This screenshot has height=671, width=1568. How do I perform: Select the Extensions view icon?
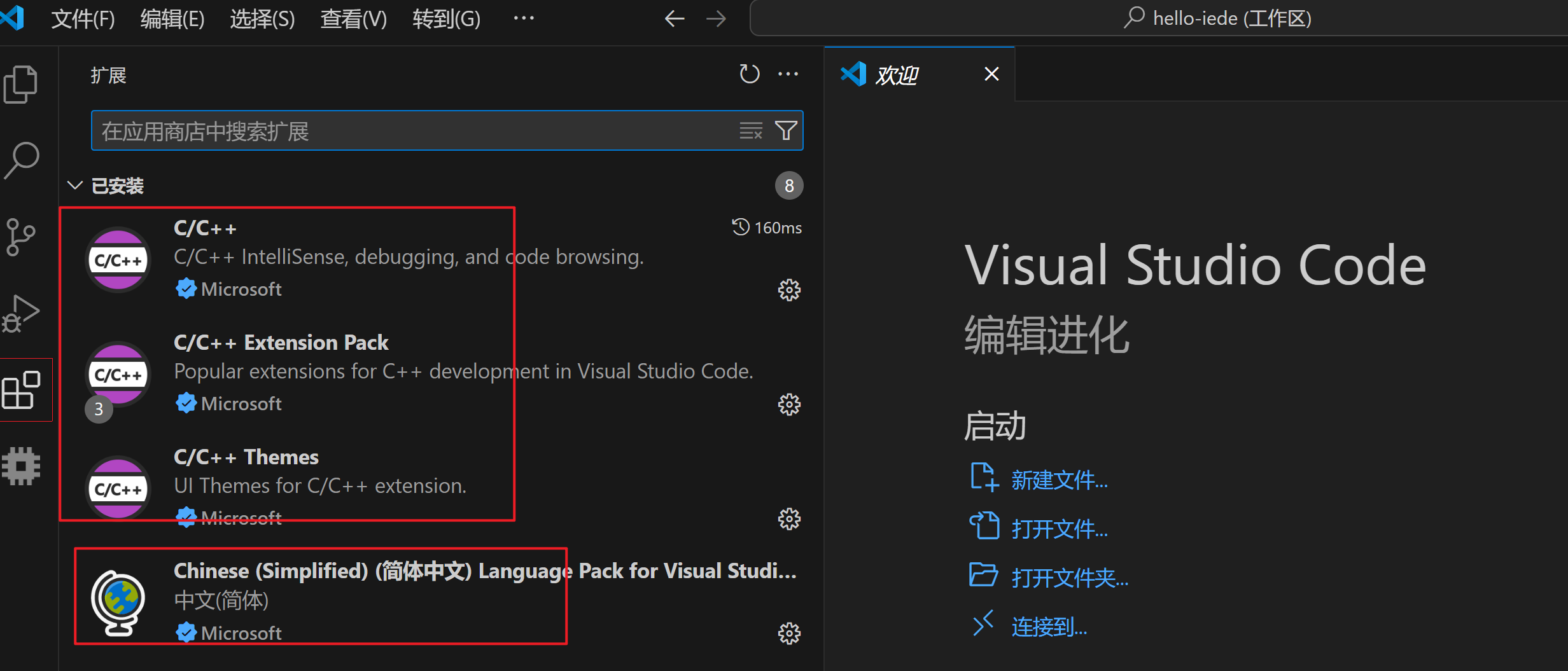(x=21, y=389)
